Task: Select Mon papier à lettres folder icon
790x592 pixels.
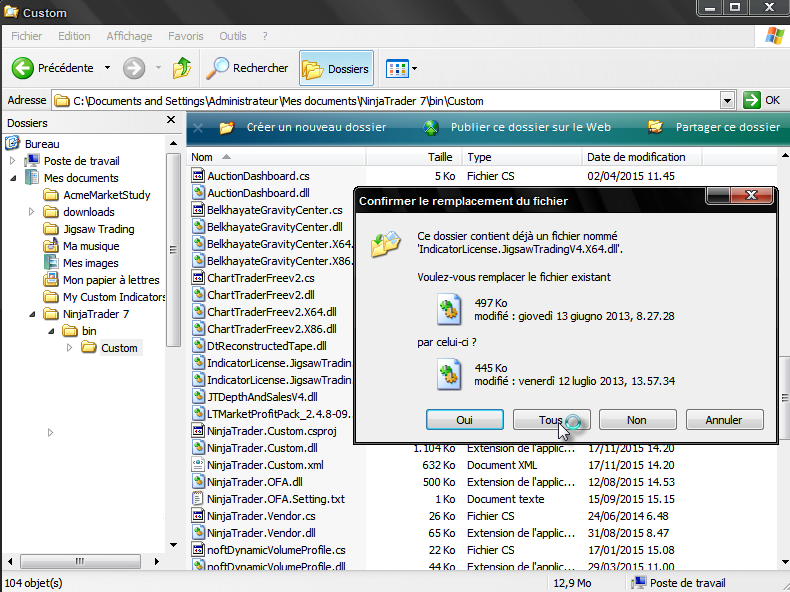Action: click(x=50, y=280)
